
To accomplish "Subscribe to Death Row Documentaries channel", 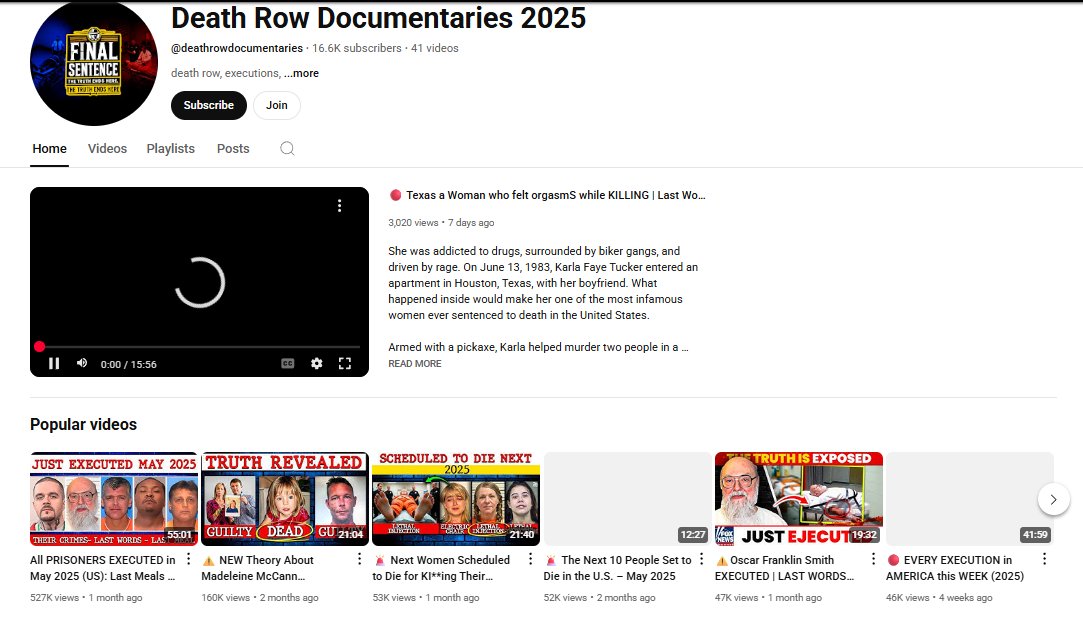I will [x=209, y=105].
